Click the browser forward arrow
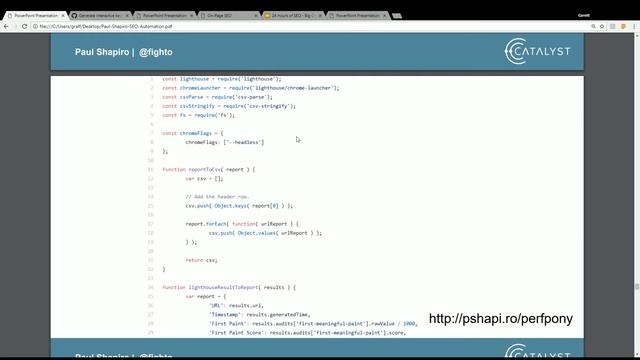Image resolution: width=640 pixels, height=360 pixels. point(15,26)
